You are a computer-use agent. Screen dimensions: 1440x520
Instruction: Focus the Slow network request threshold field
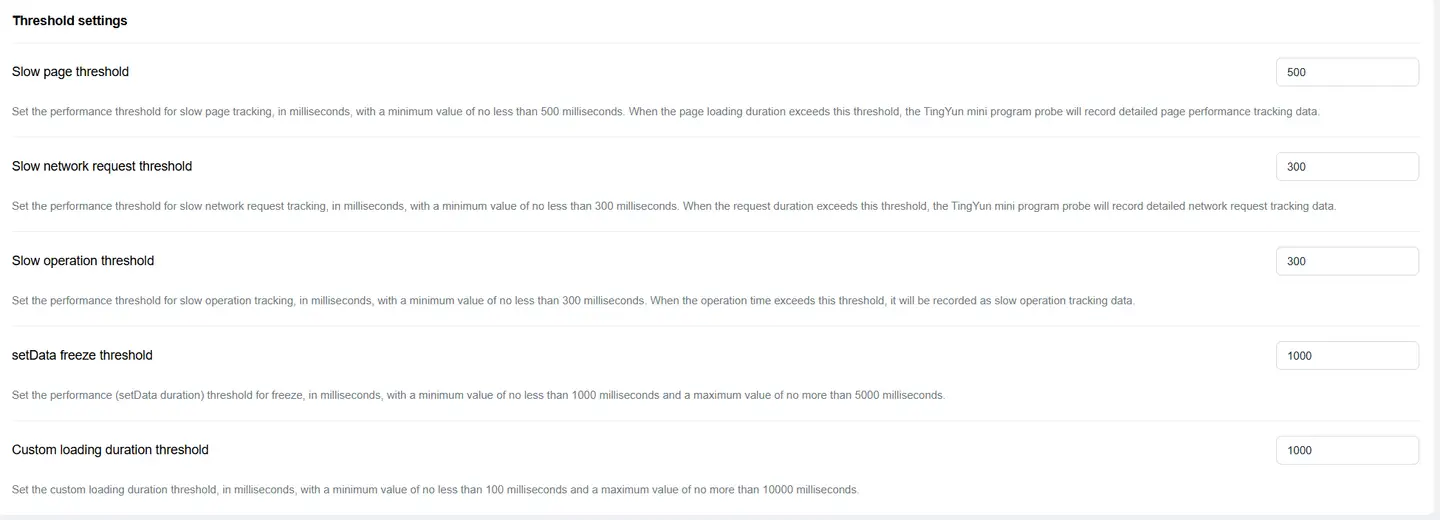[x=1346, y=167]
